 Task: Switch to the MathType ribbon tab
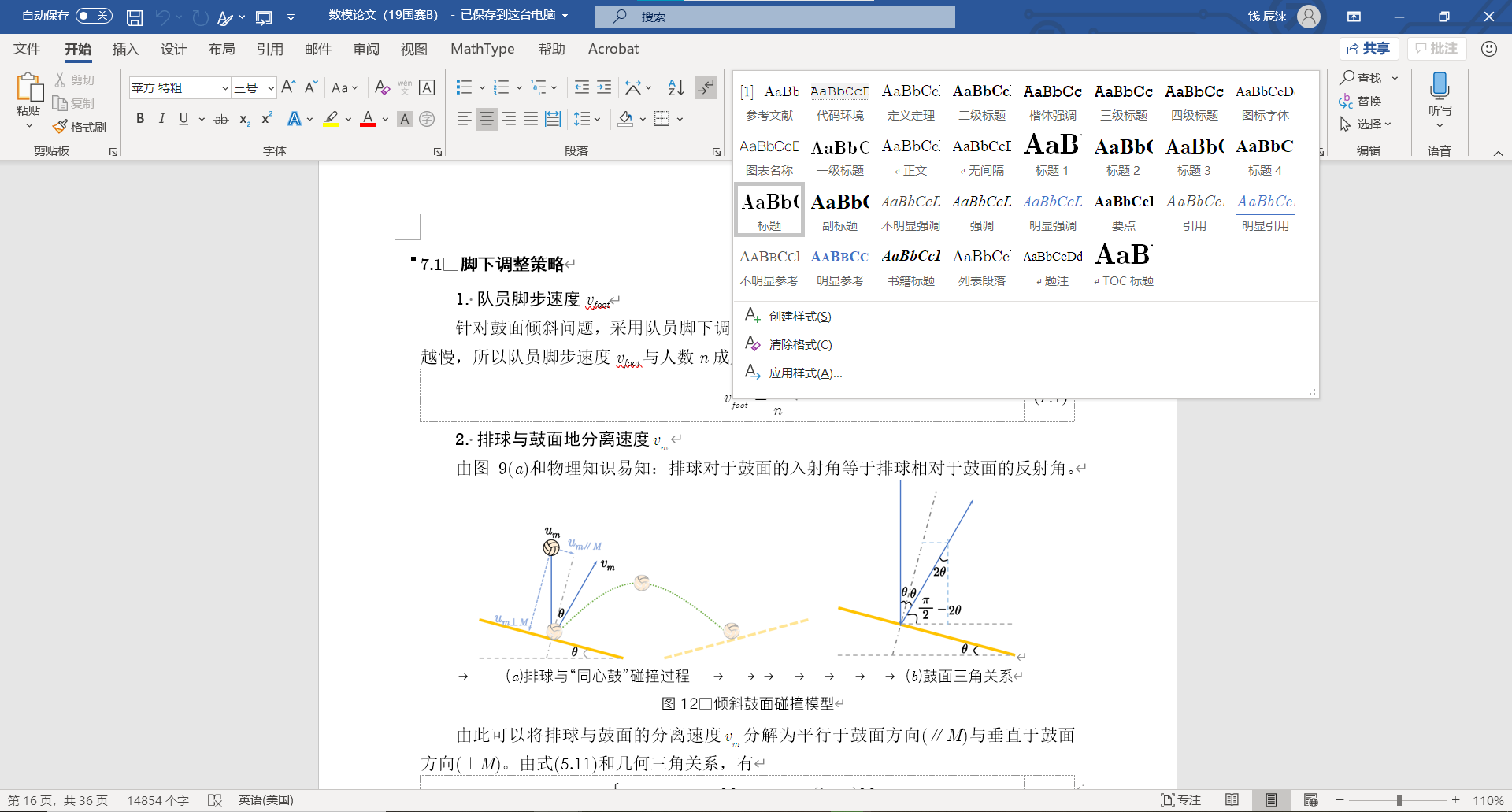pos(482,49)
